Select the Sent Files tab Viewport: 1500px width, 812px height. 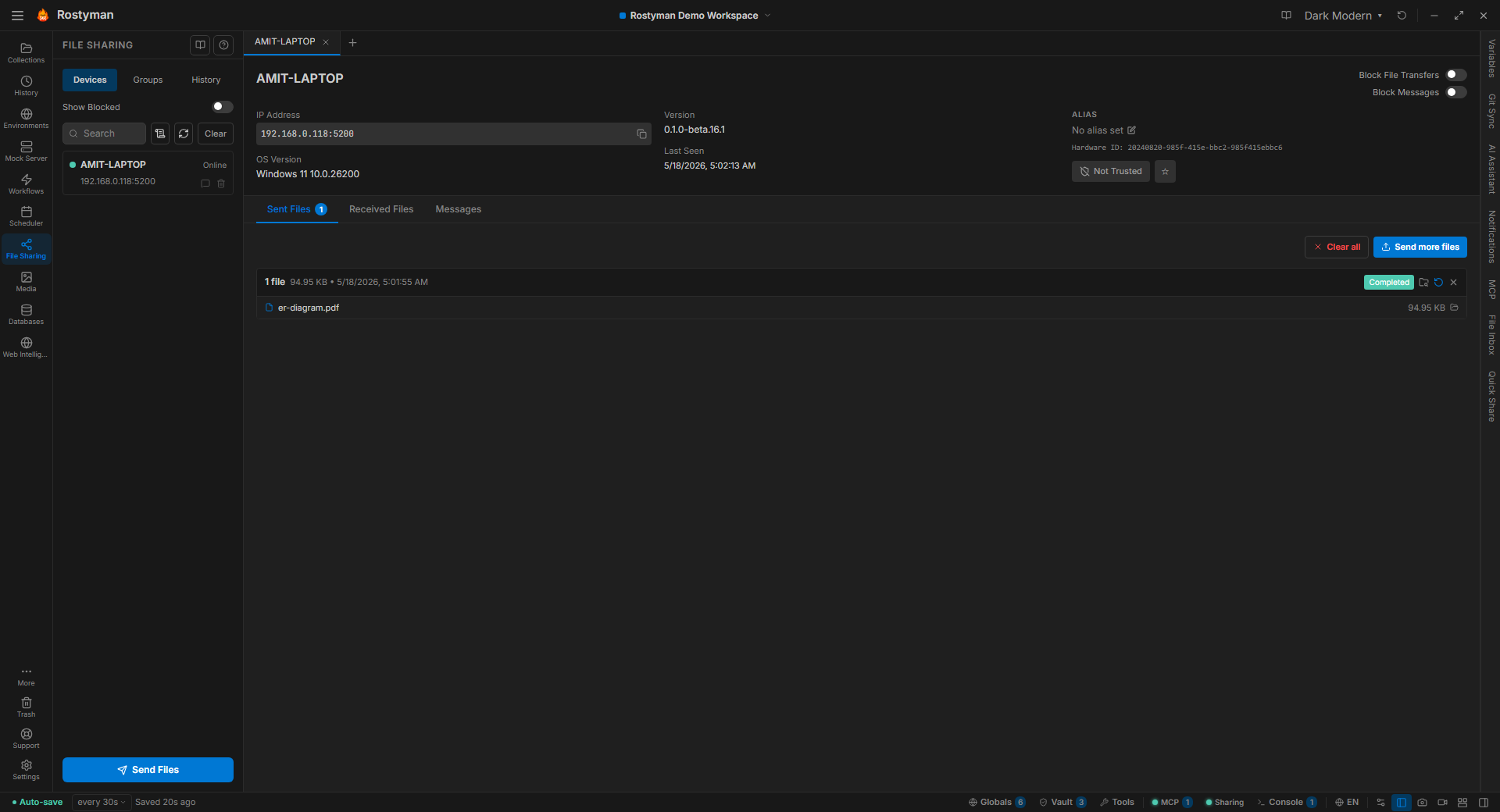tap(297, 209)
